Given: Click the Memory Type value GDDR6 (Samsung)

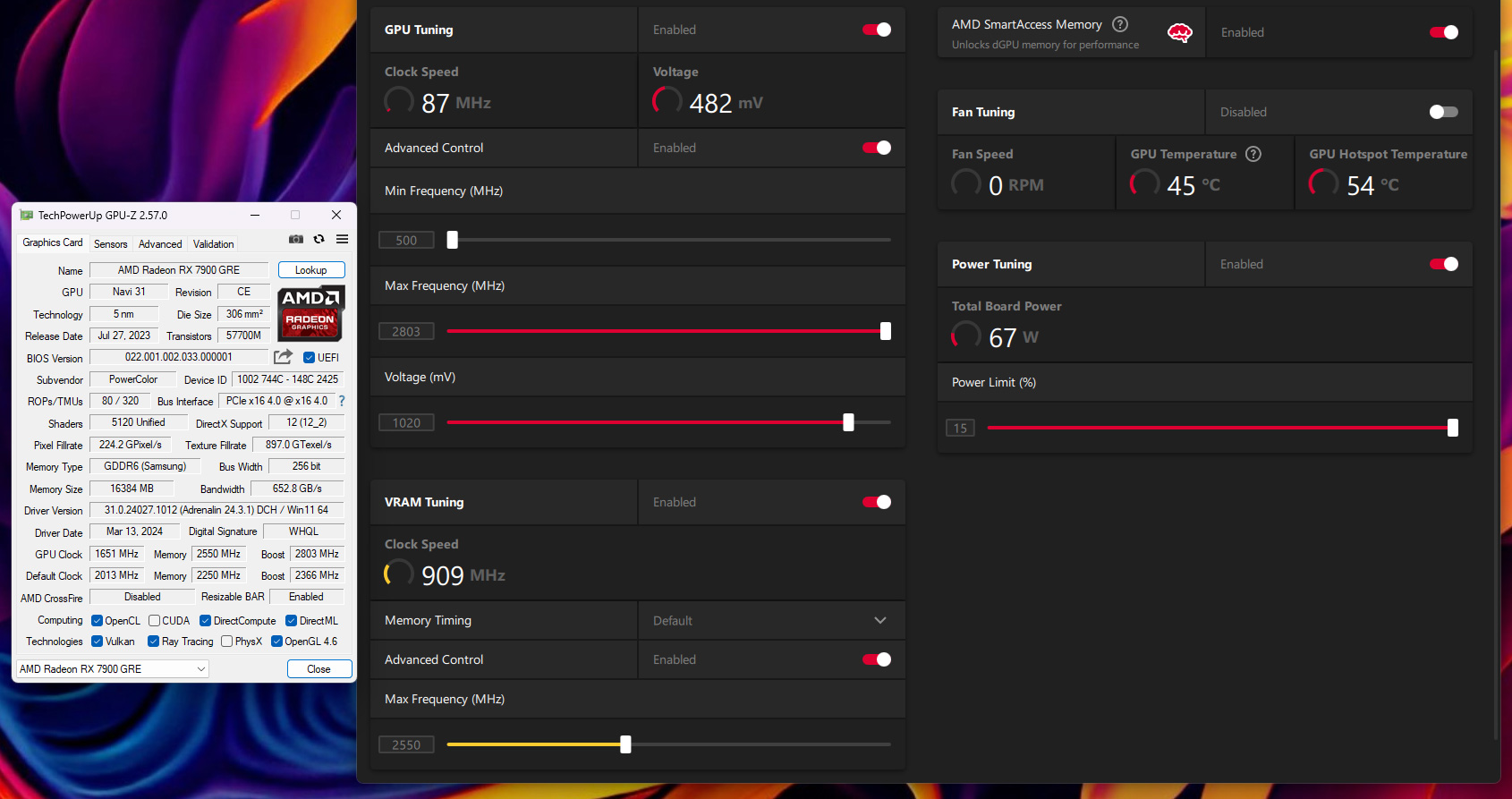Looking at the screenshot, I should click(x=145, y=466).
